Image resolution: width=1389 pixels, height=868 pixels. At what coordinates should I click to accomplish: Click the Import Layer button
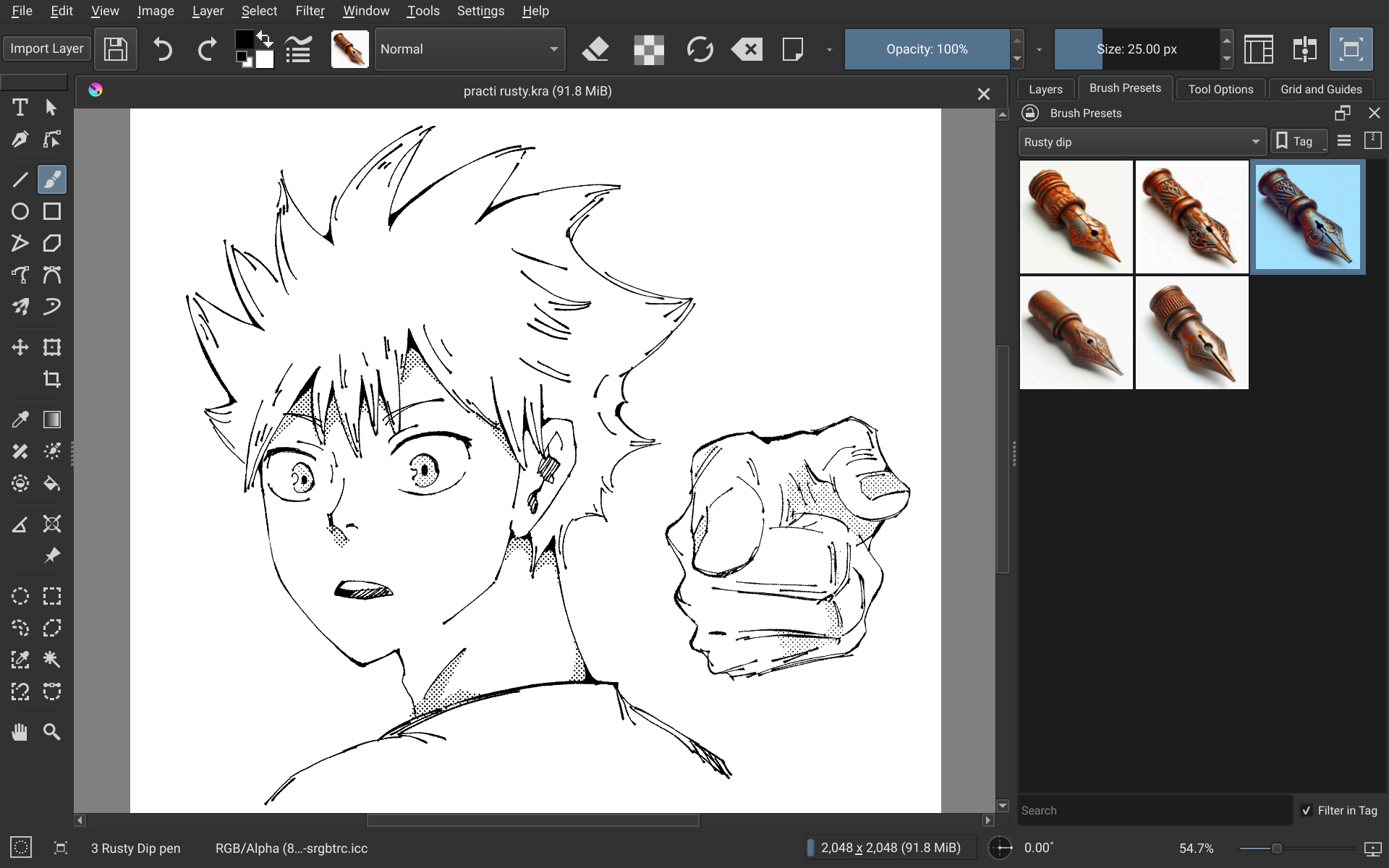(x=47, y=48)
